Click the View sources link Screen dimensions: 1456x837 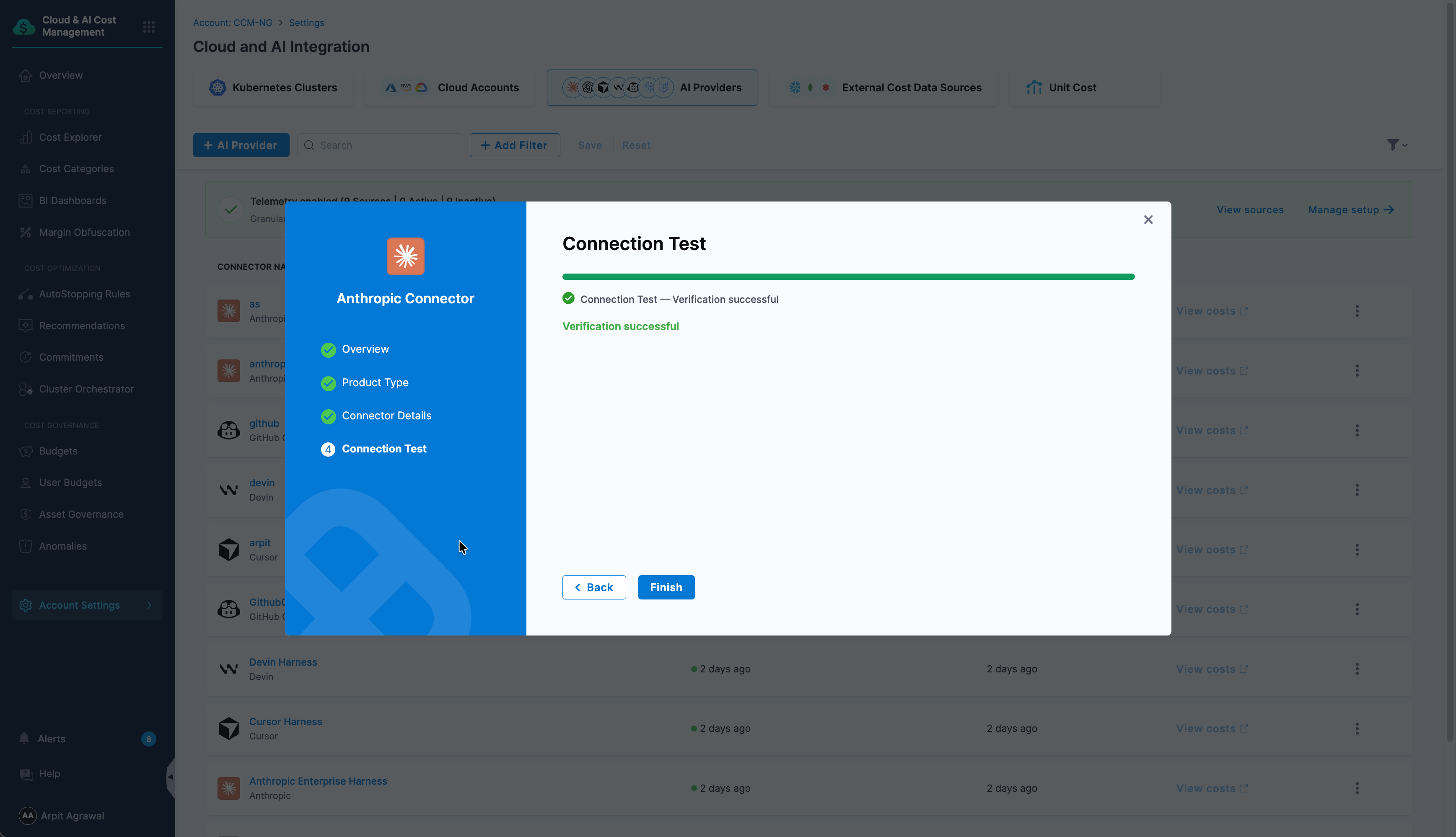(1250, 210)
